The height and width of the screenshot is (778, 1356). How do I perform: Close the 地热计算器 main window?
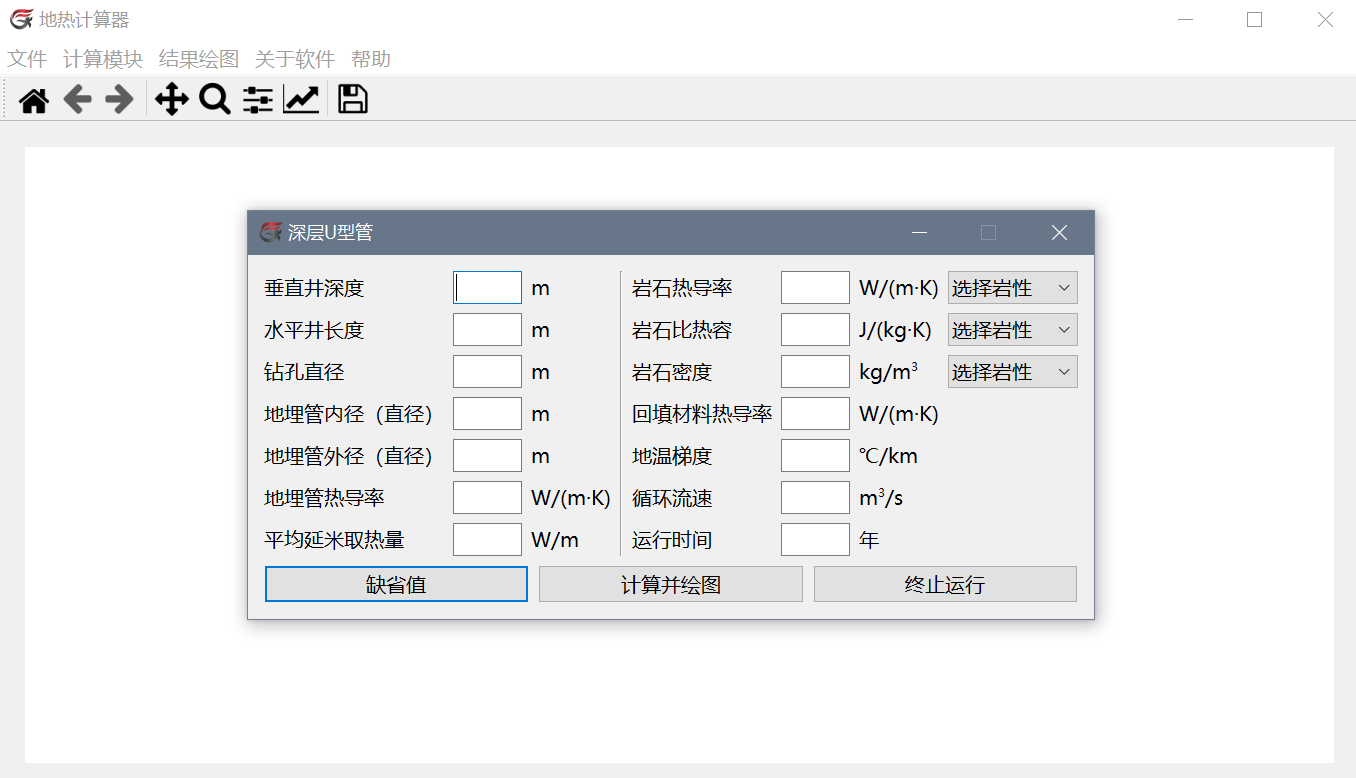click(x=1324, y=19)
